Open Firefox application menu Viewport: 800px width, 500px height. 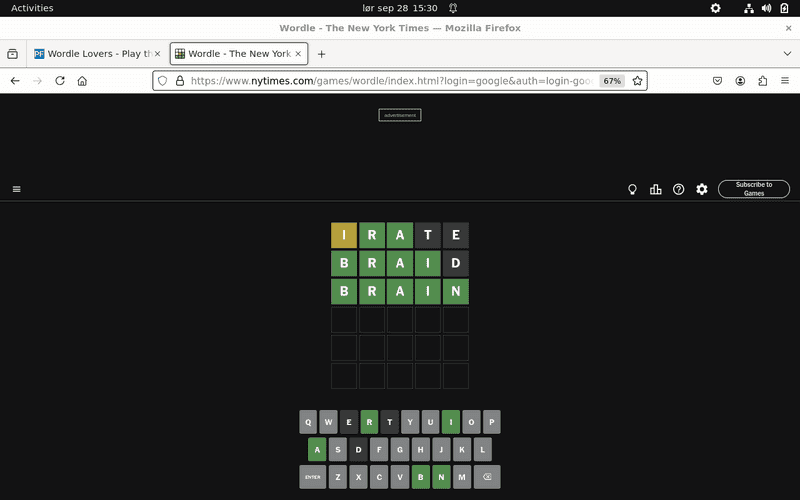(785, 81)
